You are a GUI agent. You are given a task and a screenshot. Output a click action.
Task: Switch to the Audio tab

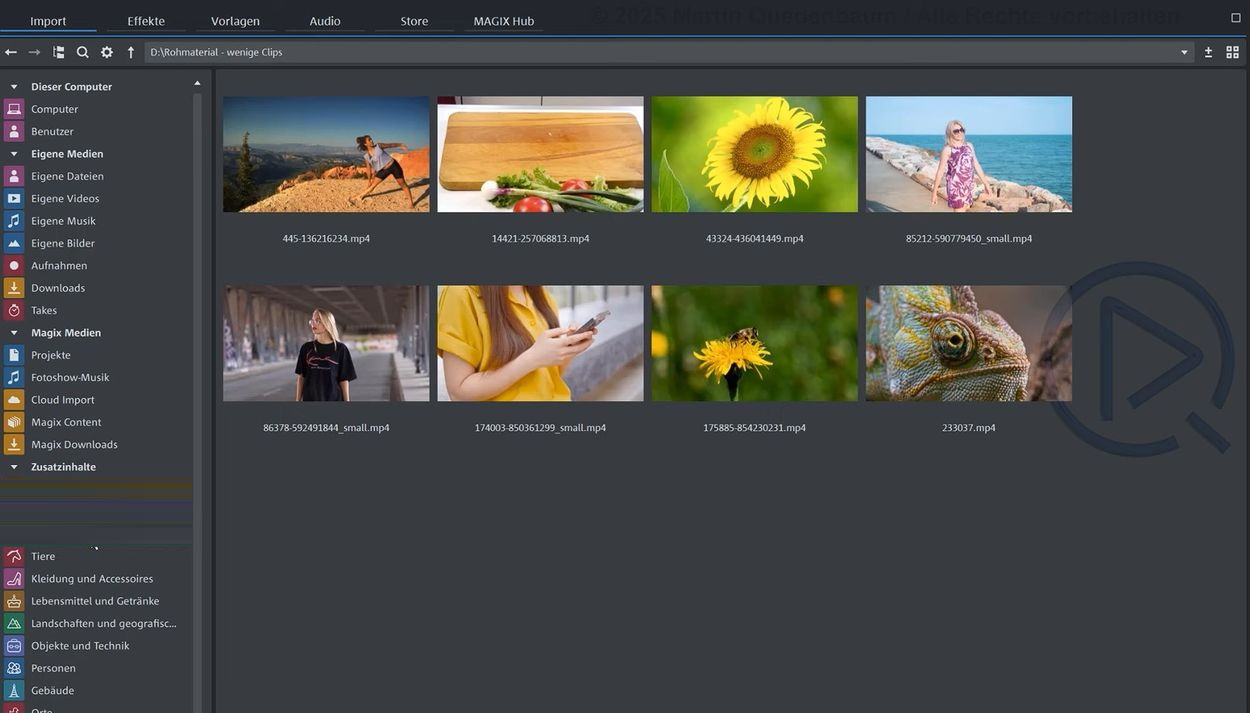tap(325, 21)
